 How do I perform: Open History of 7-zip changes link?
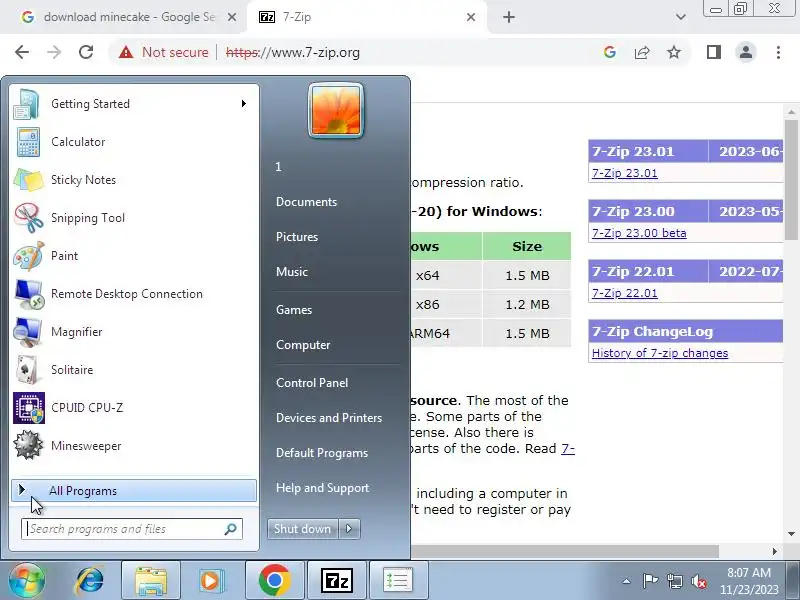660,353
